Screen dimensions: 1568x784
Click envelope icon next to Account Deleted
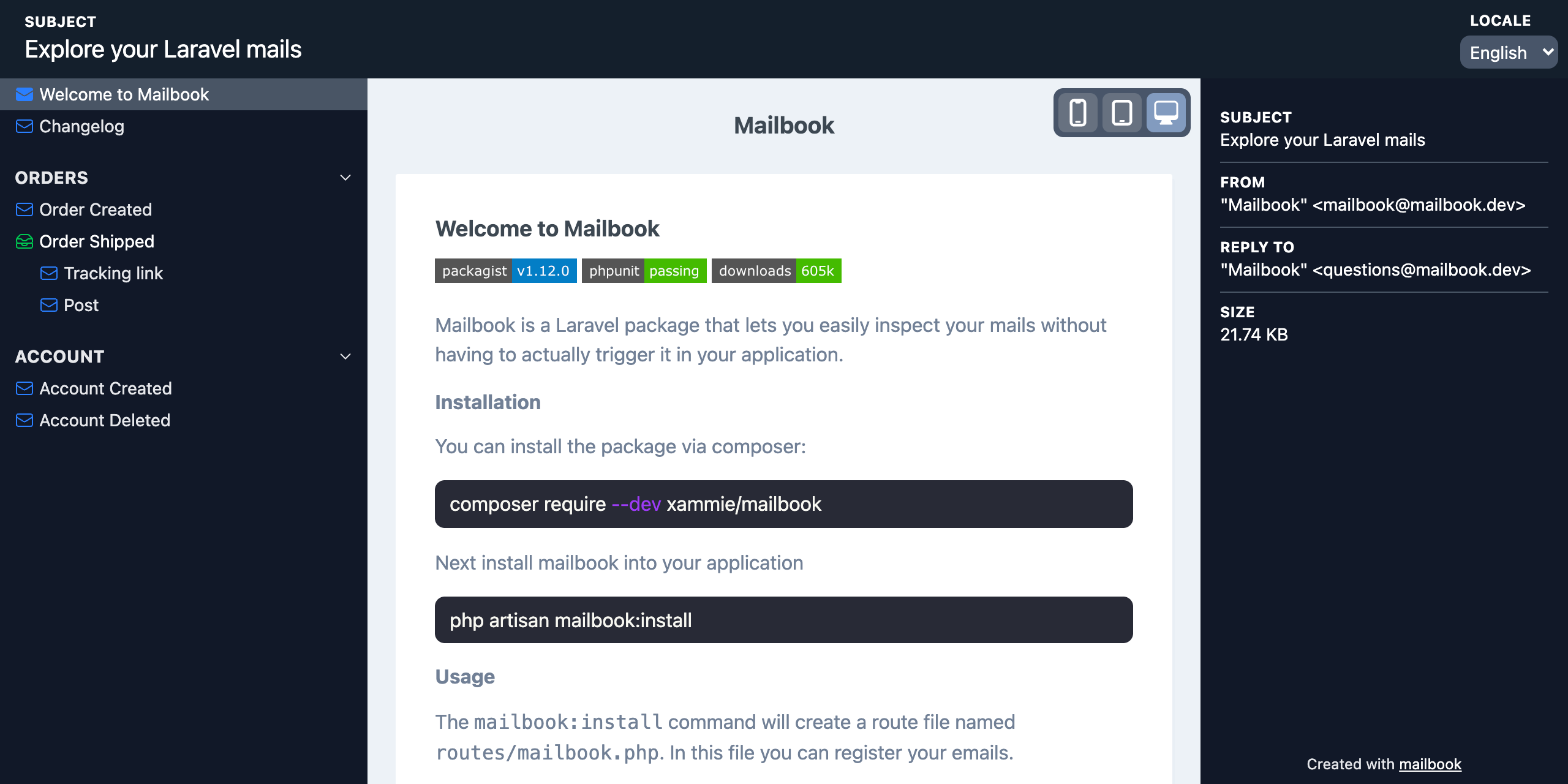[24, 420]
